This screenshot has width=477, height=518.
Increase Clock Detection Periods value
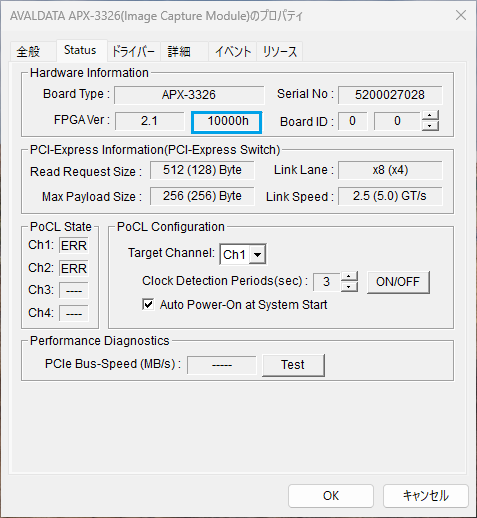(349, 277)
